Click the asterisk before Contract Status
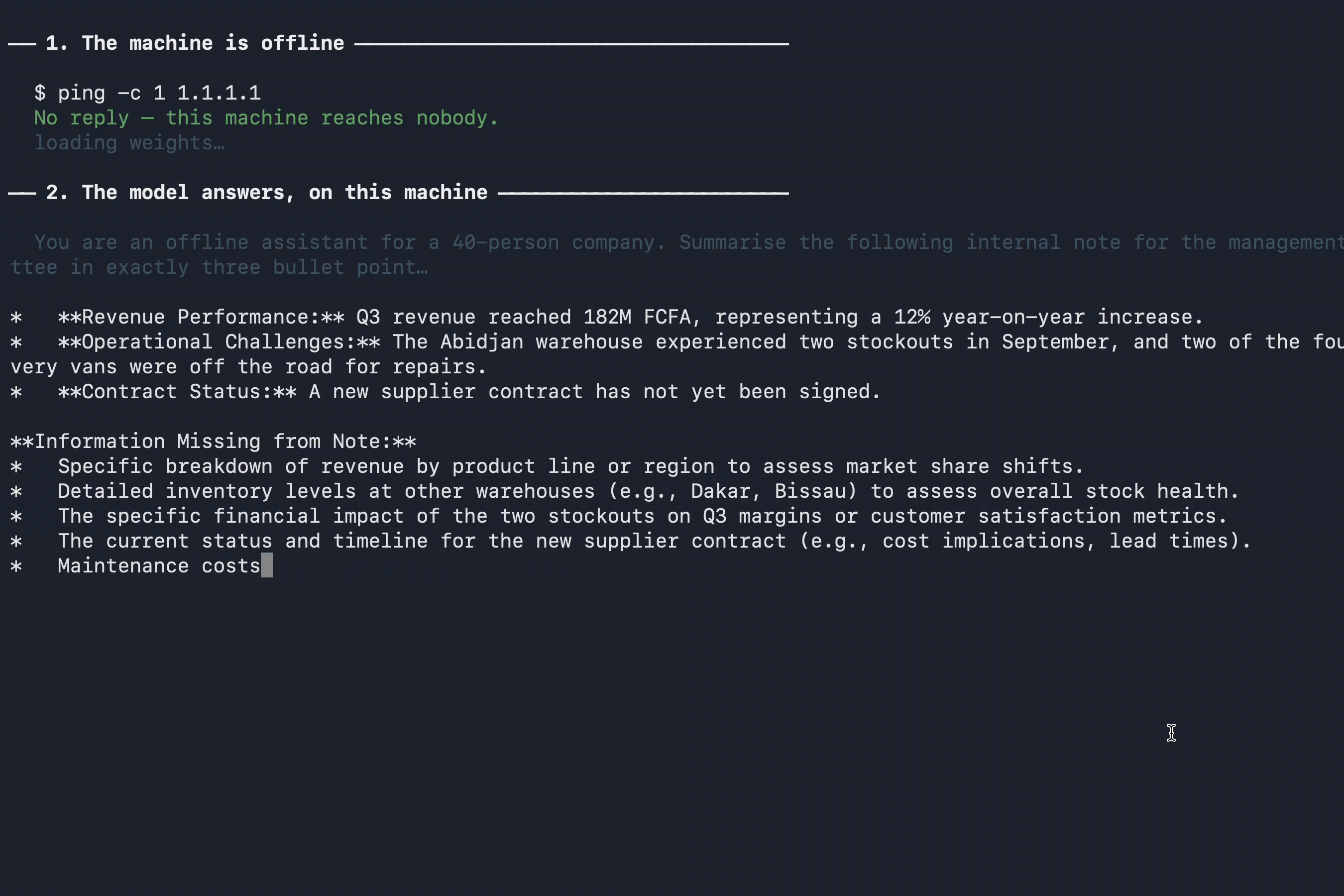The height and width of the screenshot is (896, 1344). coord(16,392)
